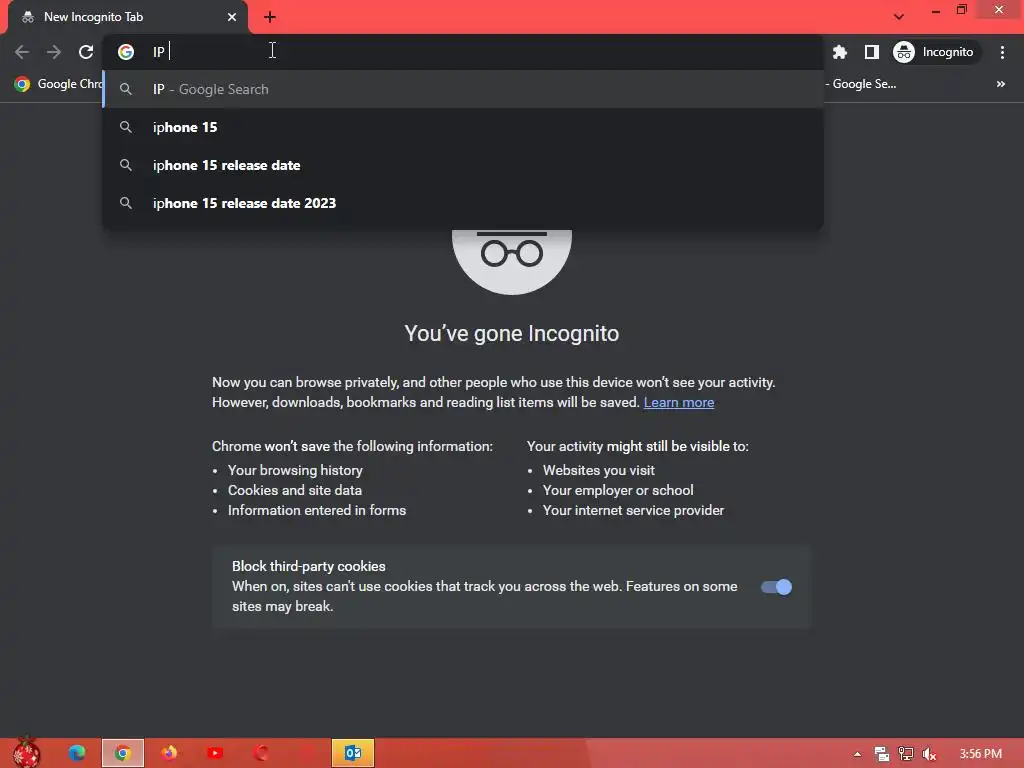
Task: Open YouTube app from taskbar
Action: click(x=215, y=753)
